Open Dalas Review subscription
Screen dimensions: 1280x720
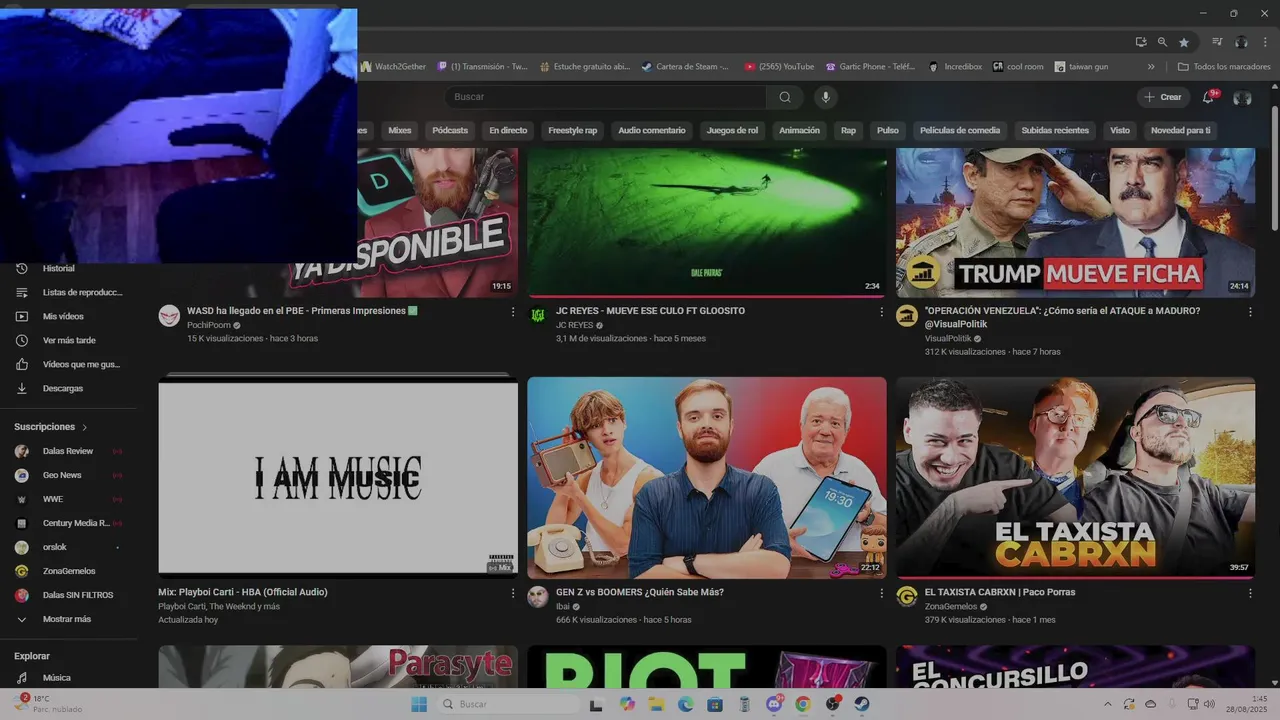(68, 452)
